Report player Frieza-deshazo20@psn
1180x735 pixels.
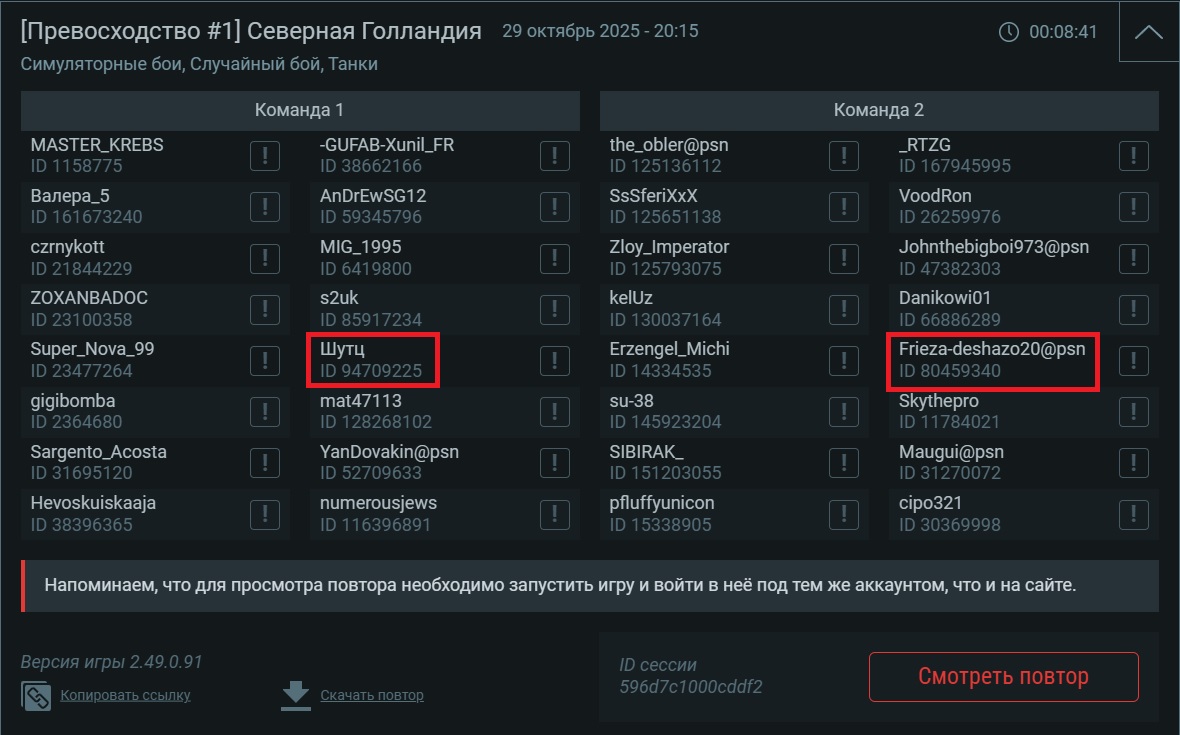[1133, 360]
